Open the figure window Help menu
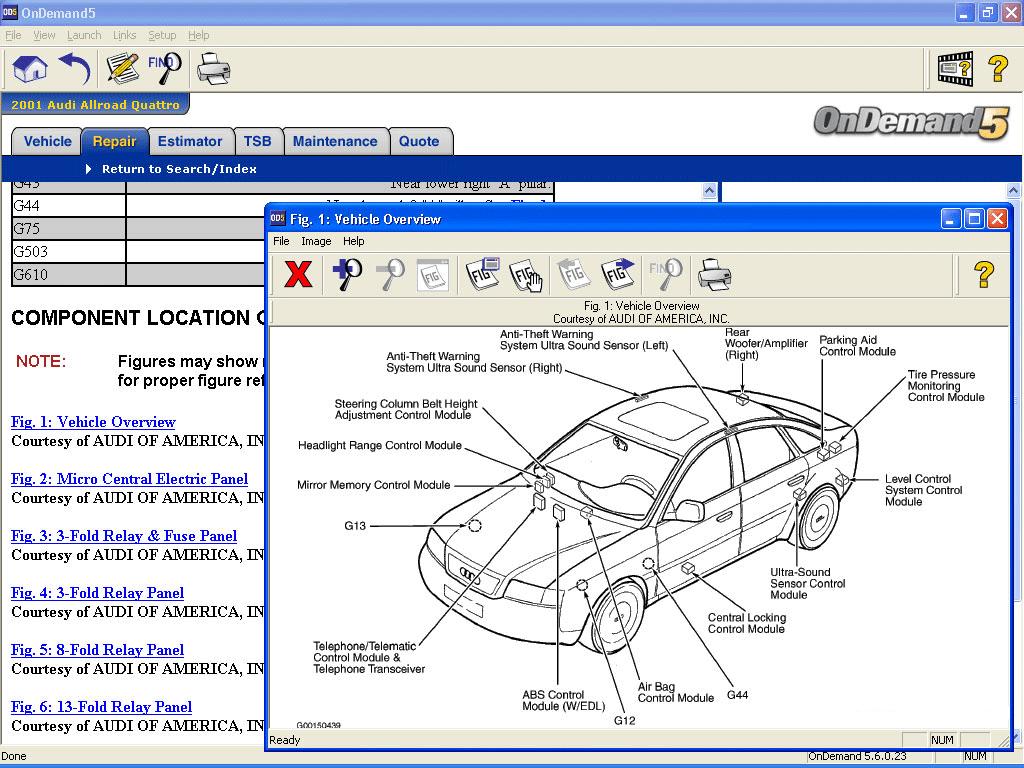 353,241
